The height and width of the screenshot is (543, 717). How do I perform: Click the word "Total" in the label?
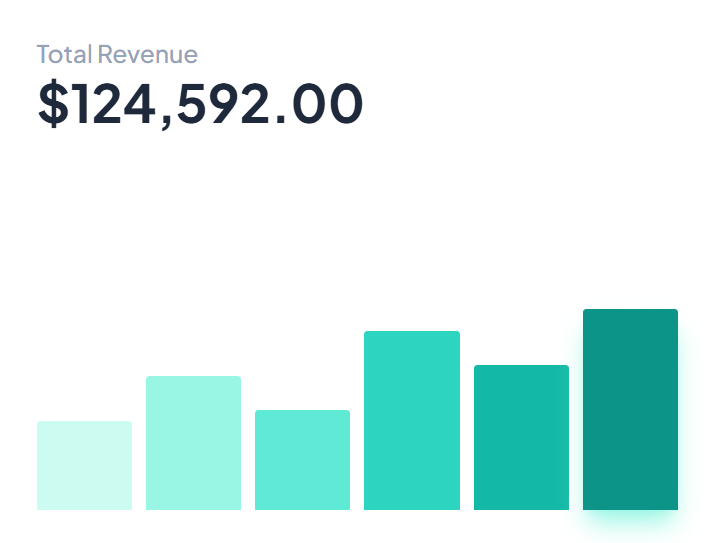click(65, 55)
